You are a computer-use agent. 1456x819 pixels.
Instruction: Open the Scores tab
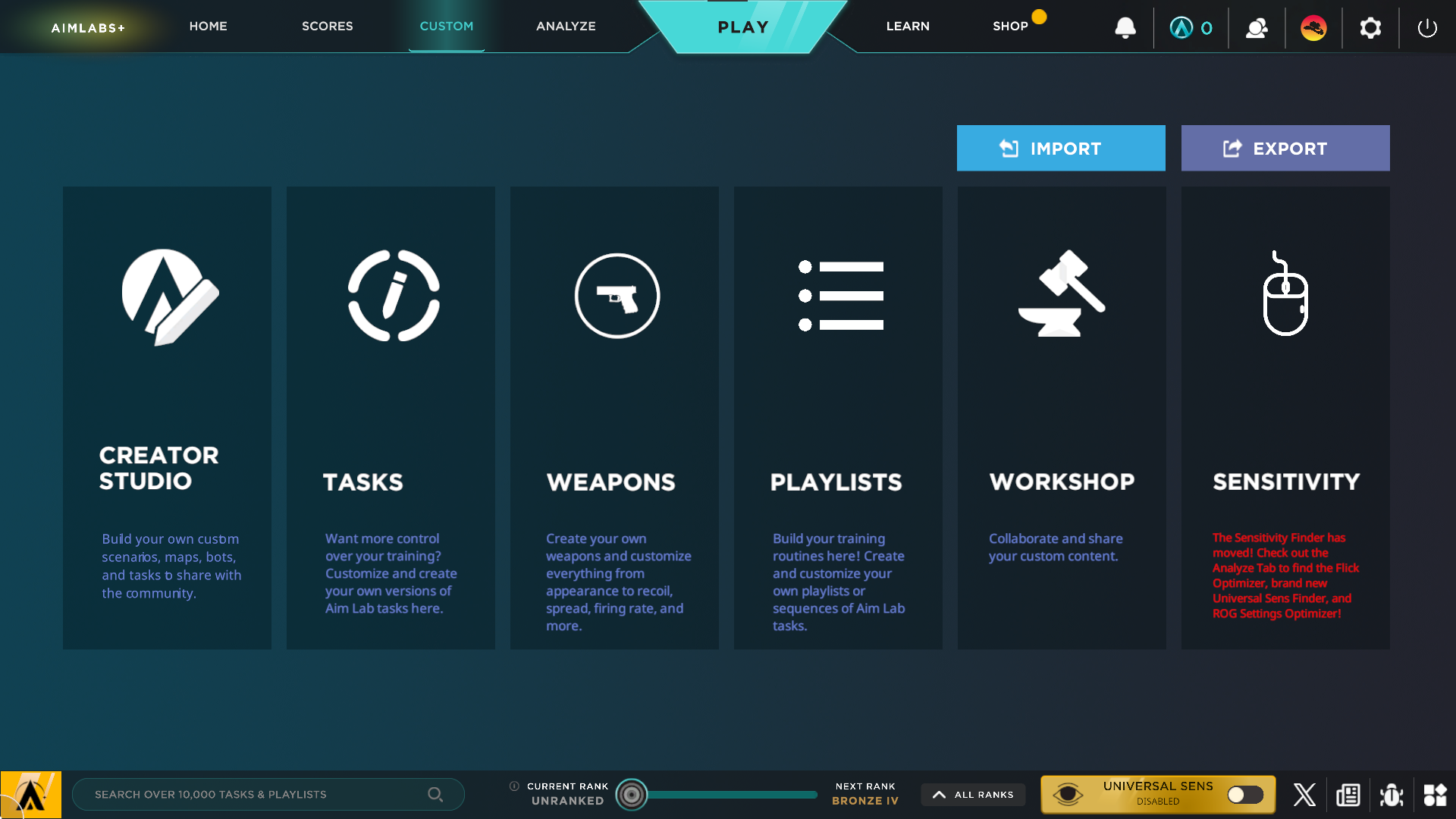click(327, 26)
